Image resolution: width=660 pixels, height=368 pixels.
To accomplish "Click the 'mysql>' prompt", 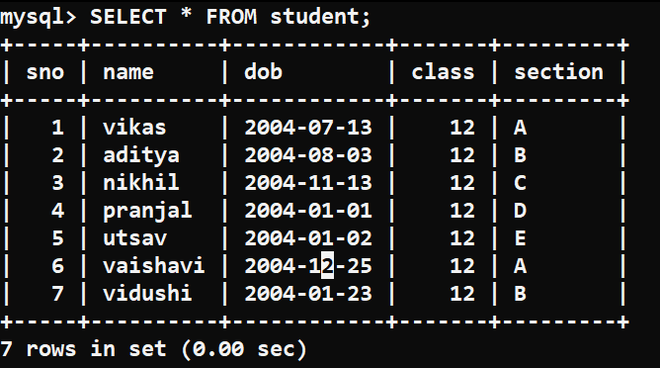I will point(38,18).
